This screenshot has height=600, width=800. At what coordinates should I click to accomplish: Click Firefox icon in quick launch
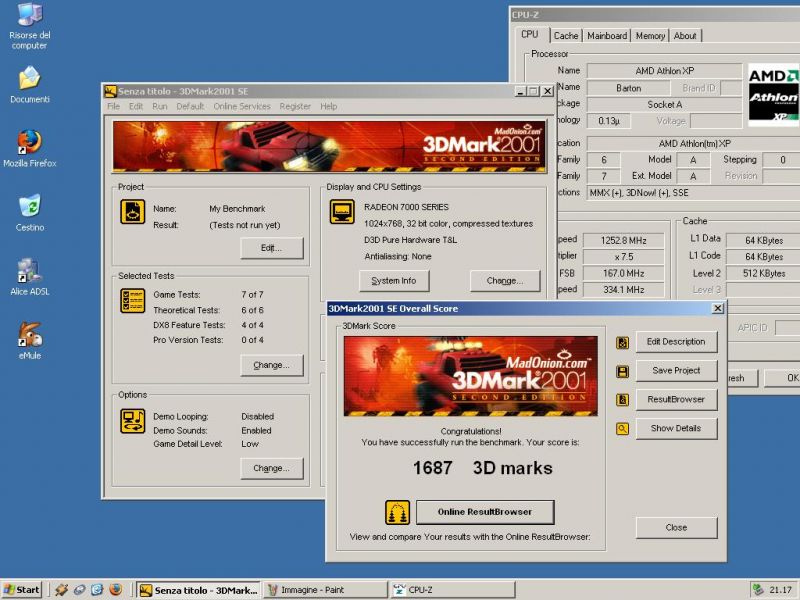115,590
